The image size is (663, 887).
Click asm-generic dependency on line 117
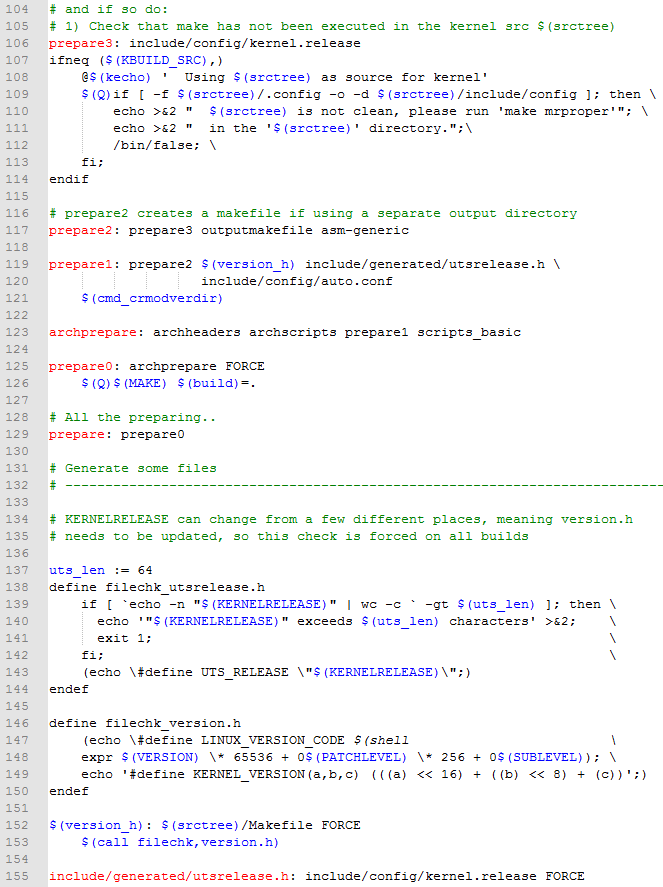point(365,230)
